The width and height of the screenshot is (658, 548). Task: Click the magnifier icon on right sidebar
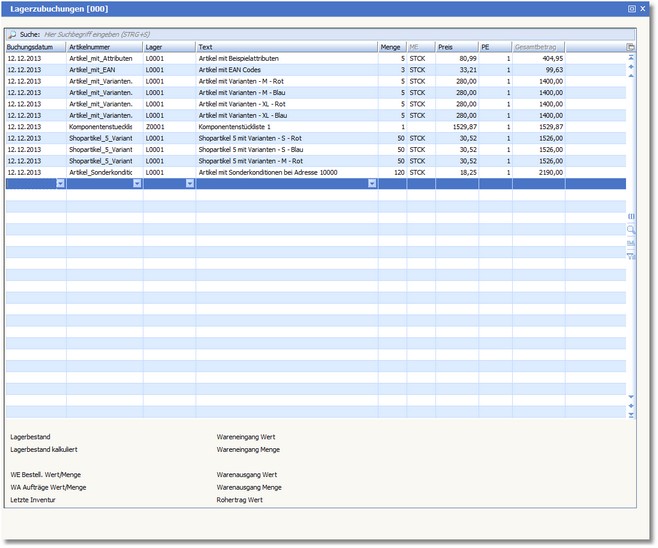(x=630, y=229)
